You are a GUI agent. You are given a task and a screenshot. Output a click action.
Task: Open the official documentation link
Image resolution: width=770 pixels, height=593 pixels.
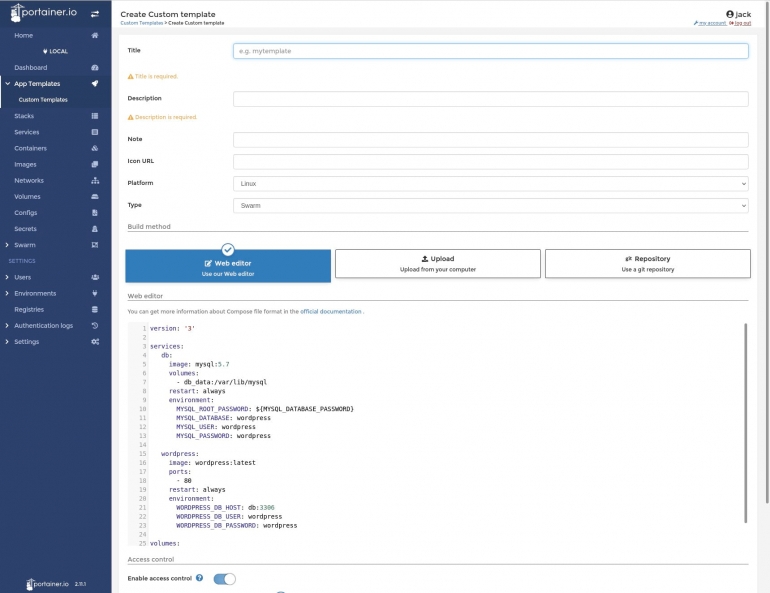[x=330, y=311]
